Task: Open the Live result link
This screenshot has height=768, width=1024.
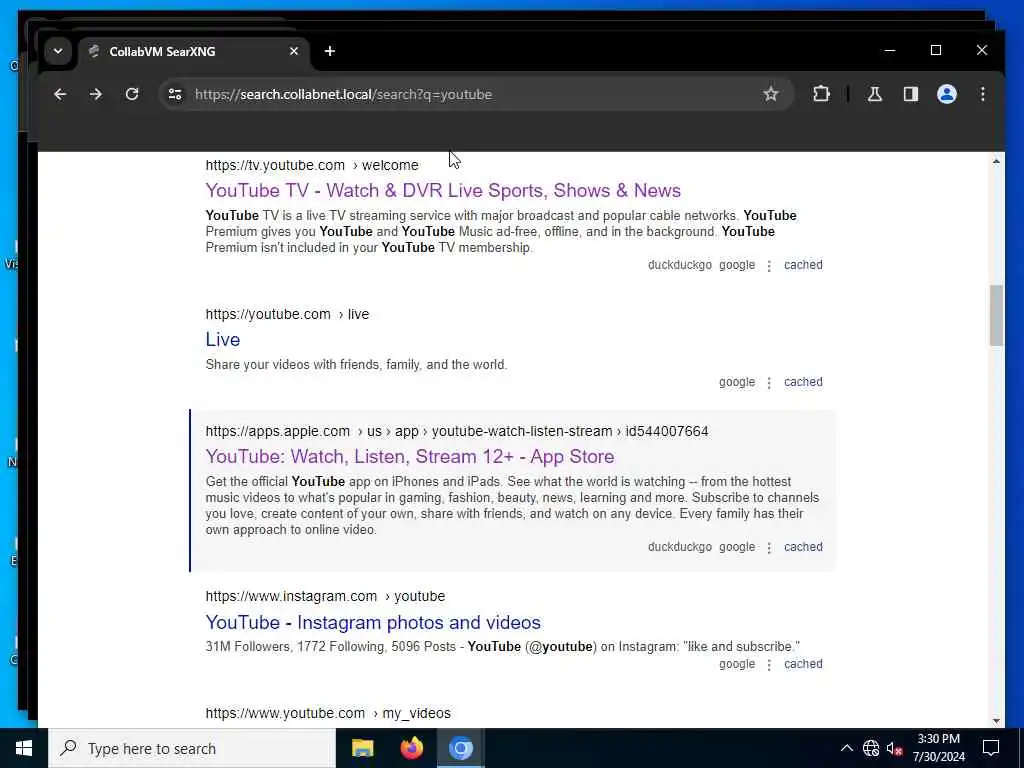Action: tap(223, 340)
